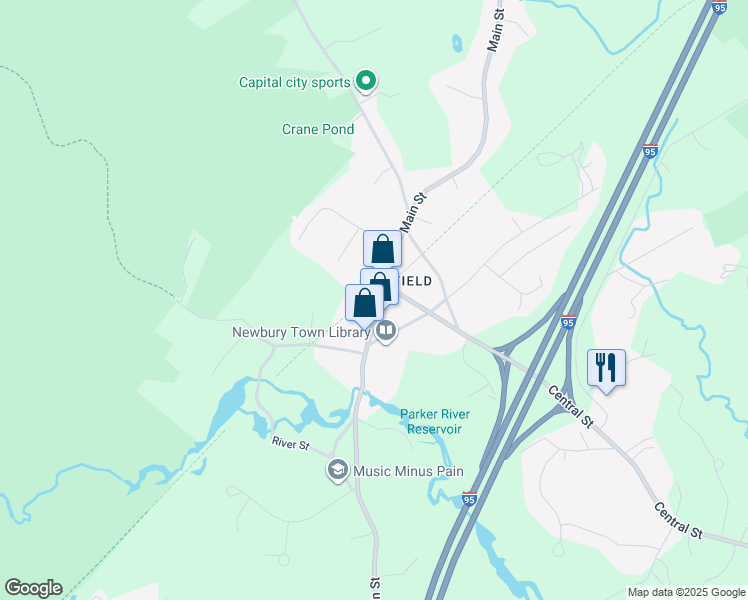
Task: Click the Capital city sports label text
Action: pyautogui.click(x=294, y=83)
